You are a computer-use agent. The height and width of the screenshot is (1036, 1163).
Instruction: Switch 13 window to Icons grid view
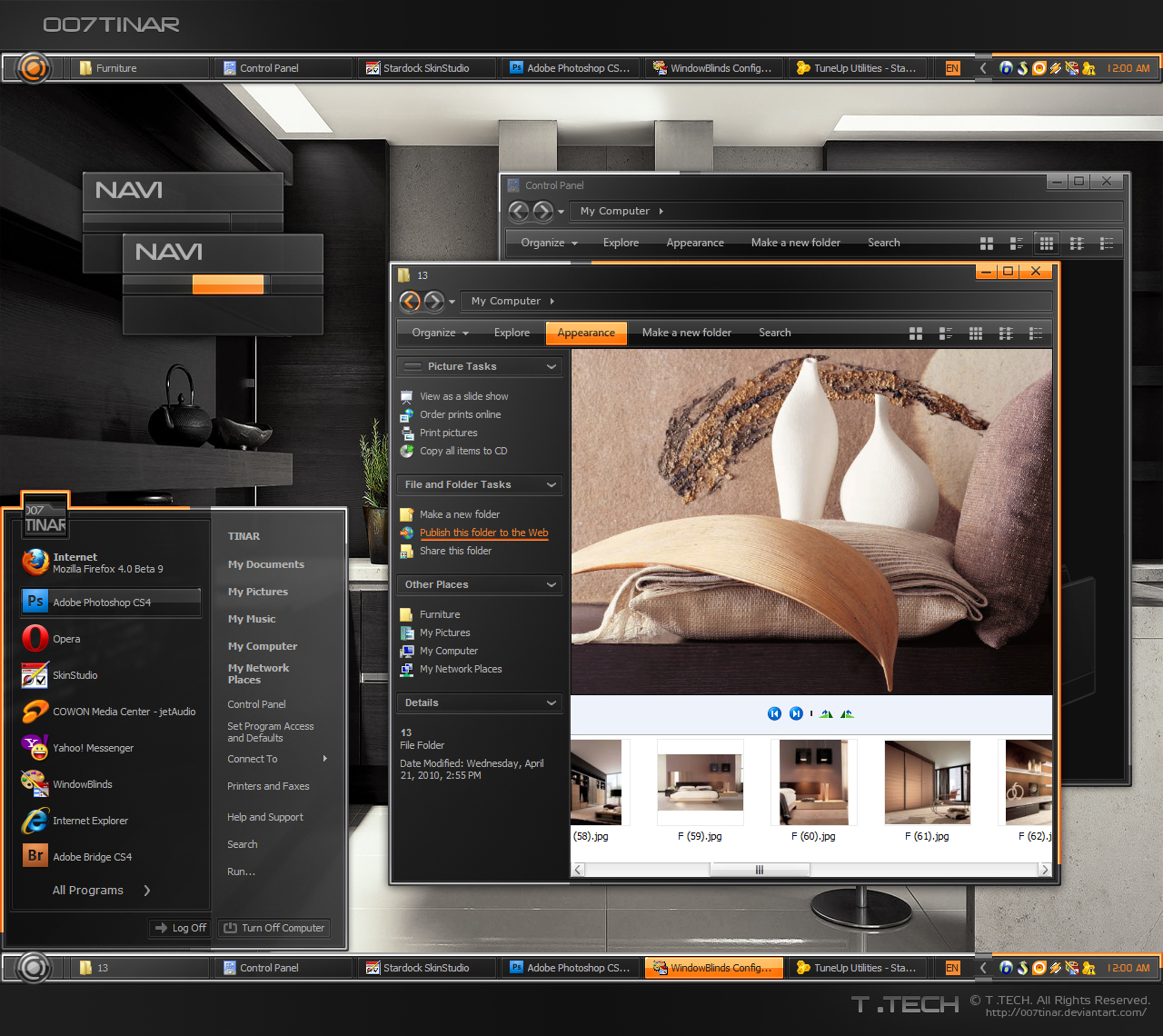click(976, 334)
